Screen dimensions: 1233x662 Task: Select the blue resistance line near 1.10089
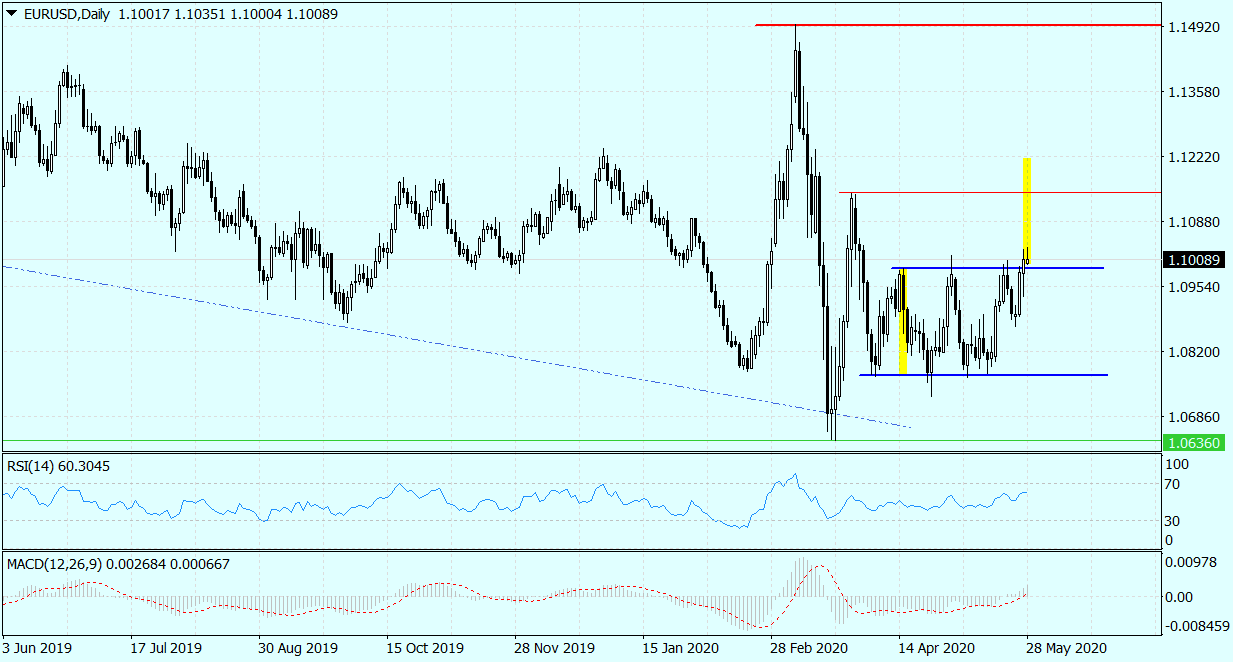coord(997,268)
